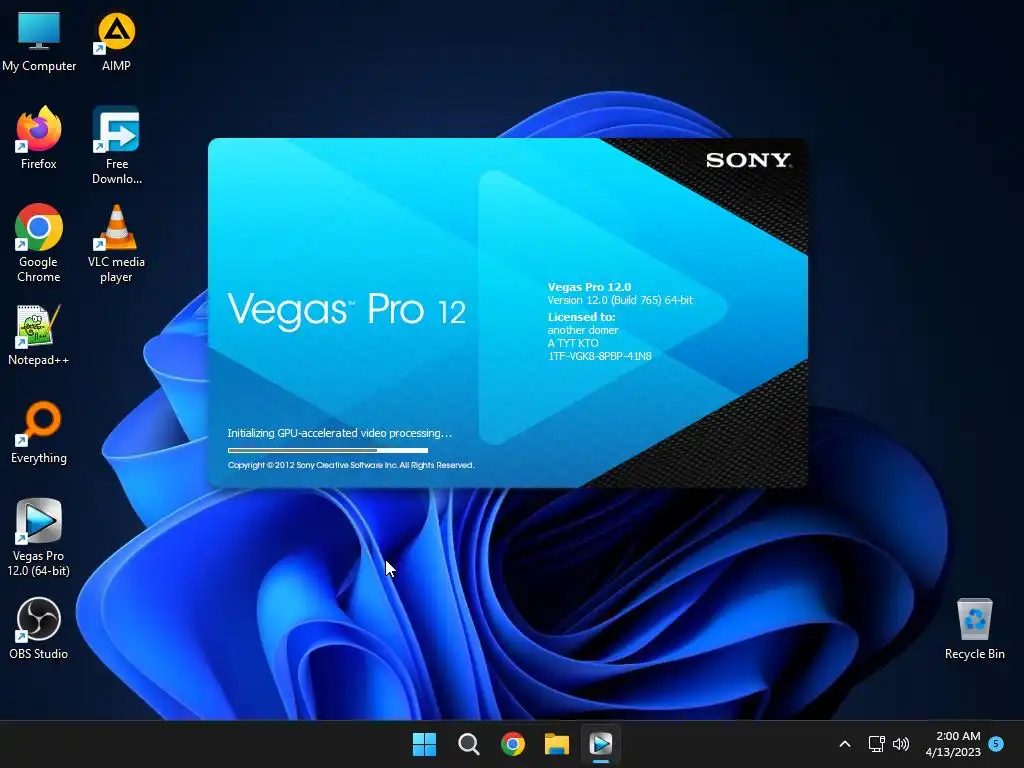Click "Initializing GPU-accelerated video processing" text
This screenshot has height=768, width=1024.
coord(339,433)
